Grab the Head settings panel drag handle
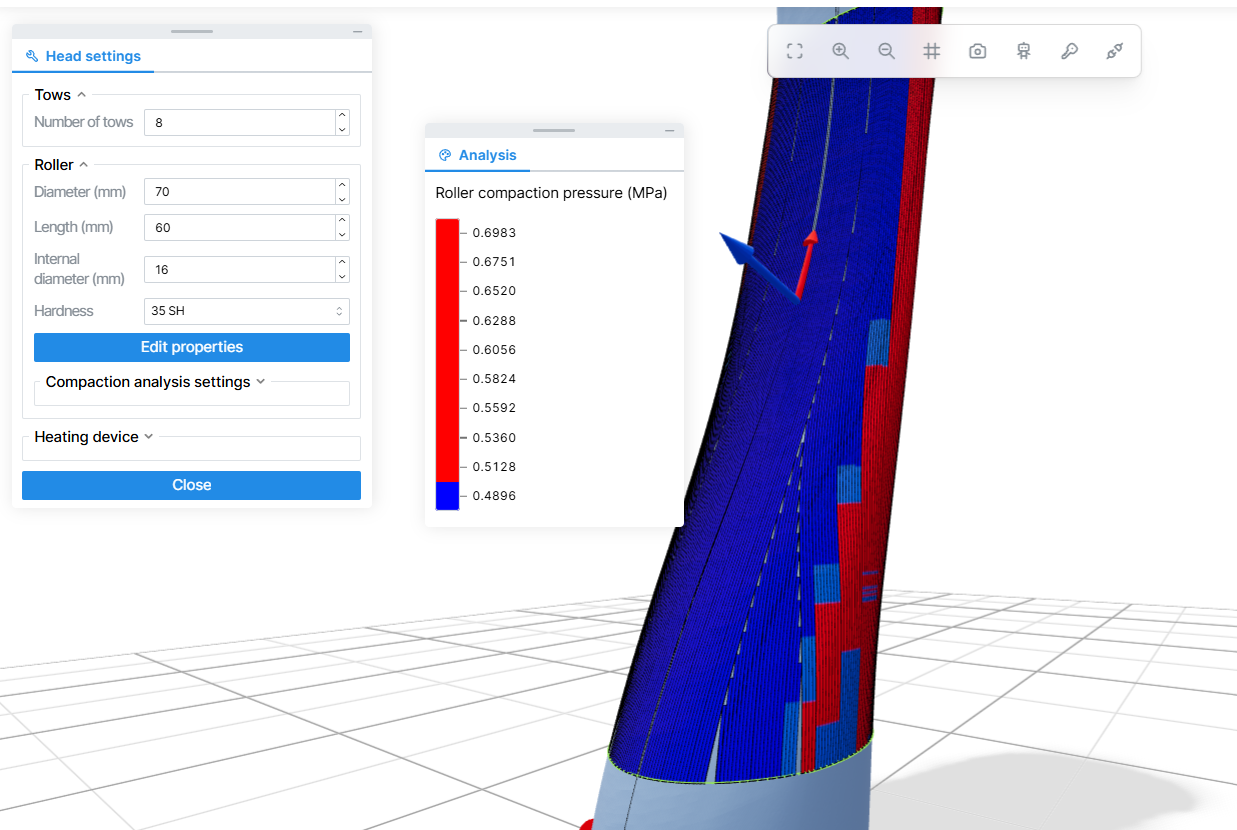The width and height of the screenshot is (1237, 830). click(x=192, y=32)
